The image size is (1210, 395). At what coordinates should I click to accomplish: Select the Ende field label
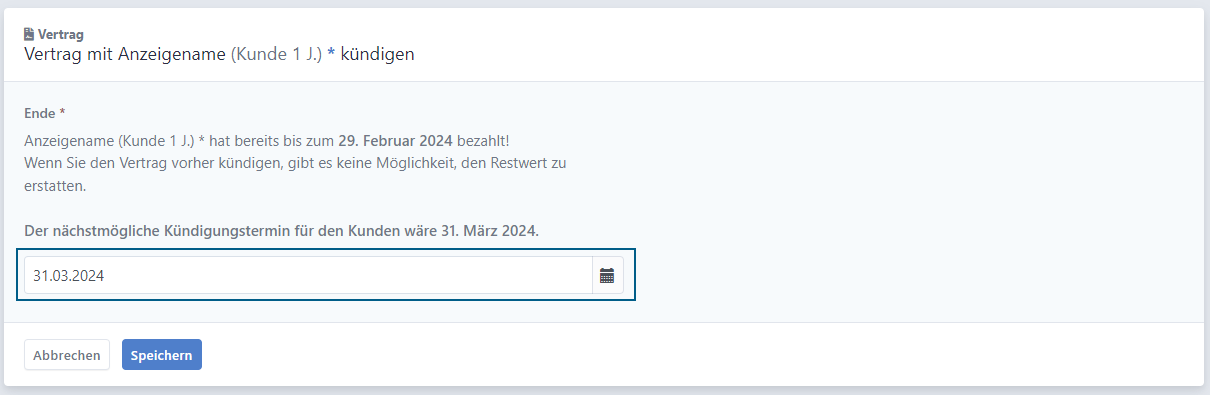(40, 113)
